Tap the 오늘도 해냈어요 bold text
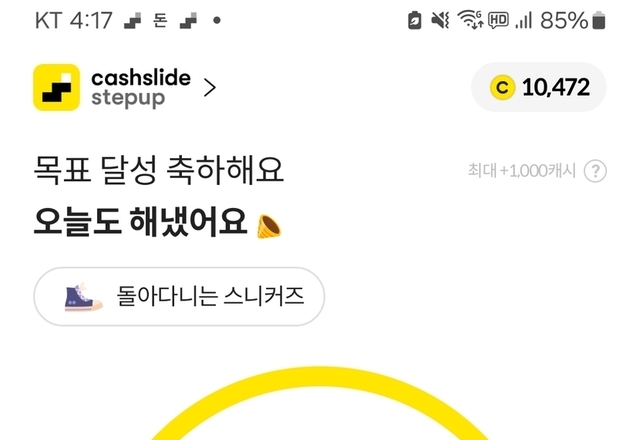Image resolution: width=640 pixels, height=440 pixels. (x=140, y=222)
